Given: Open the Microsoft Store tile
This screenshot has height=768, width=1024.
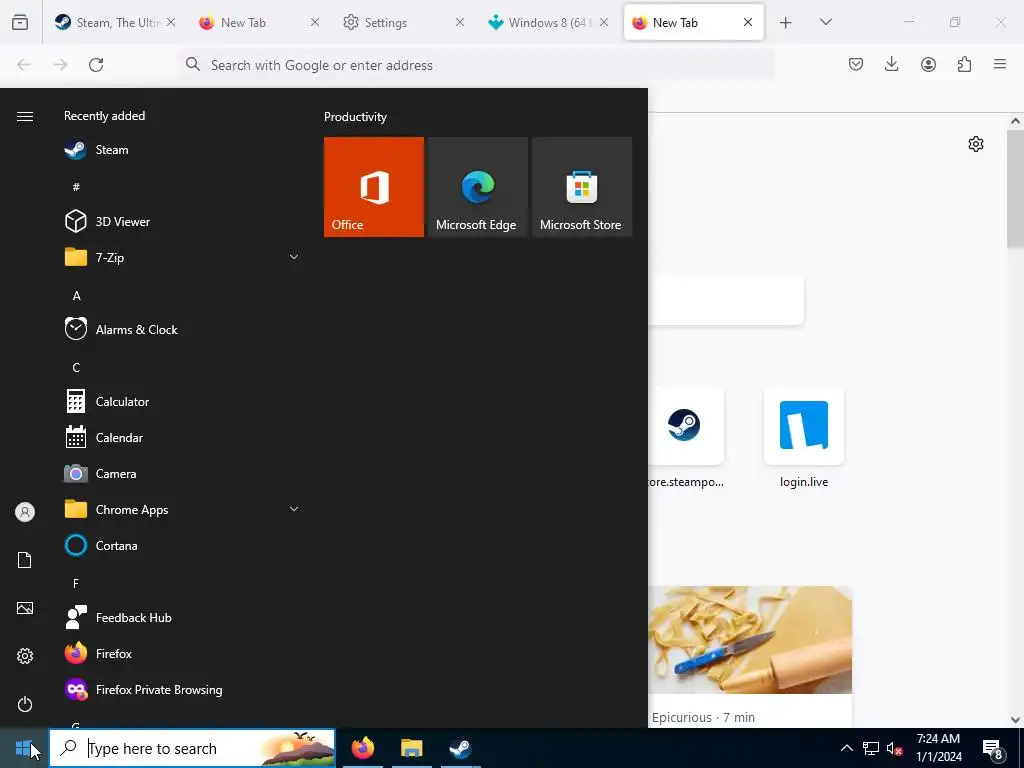Looking at the screenshot, I should click(x=582, y=187).
